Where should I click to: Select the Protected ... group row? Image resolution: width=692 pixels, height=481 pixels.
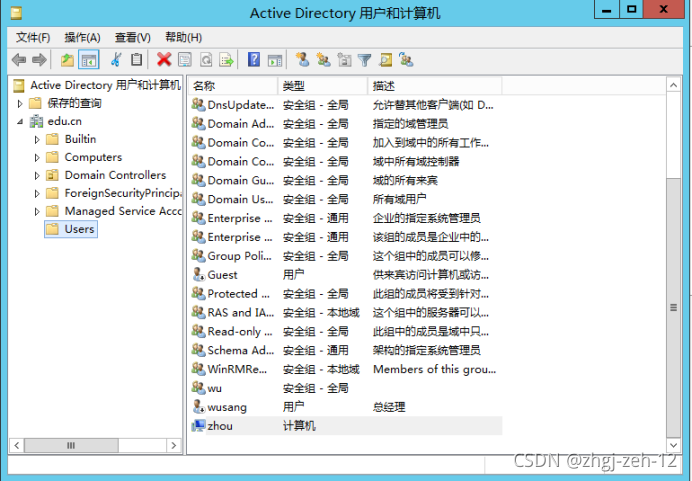coord(346,294)
